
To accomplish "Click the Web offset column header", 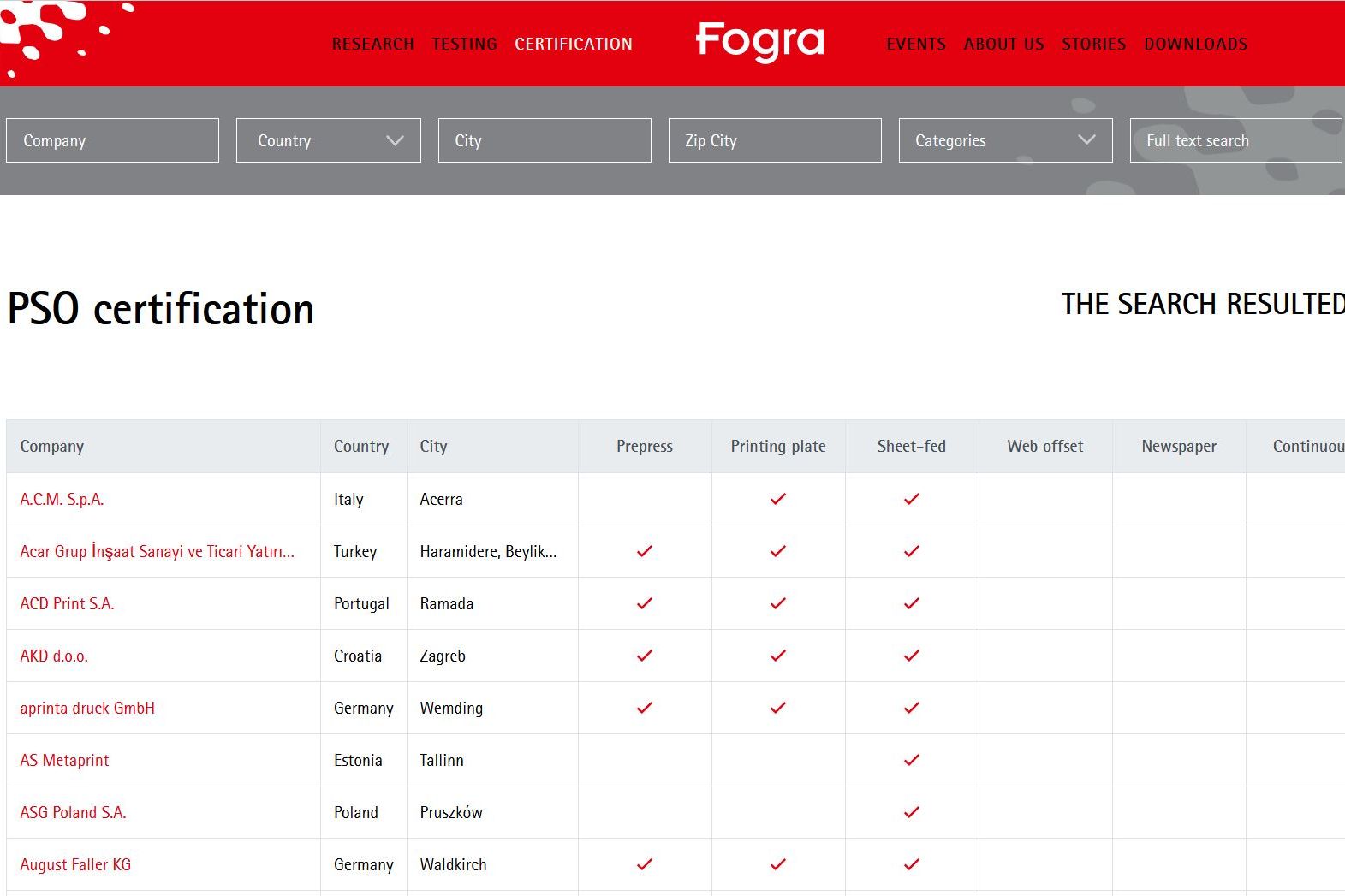I will [x=1045, y=446].
